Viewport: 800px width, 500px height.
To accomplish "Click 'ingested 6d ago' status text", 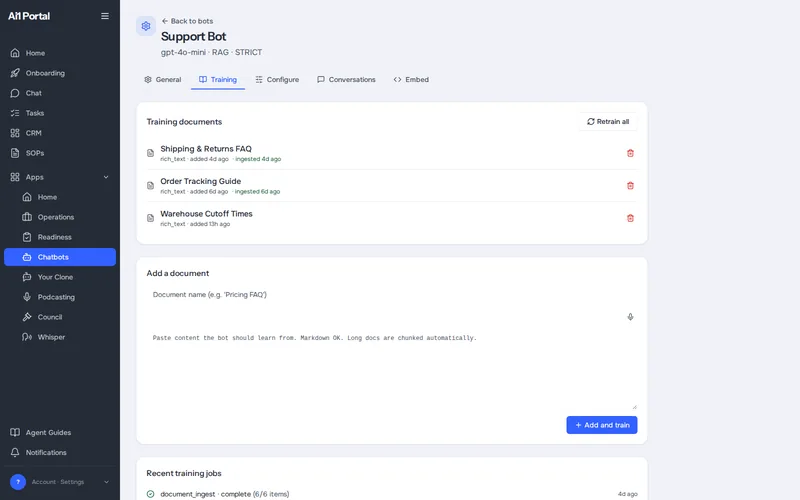I will coord(257,192).
